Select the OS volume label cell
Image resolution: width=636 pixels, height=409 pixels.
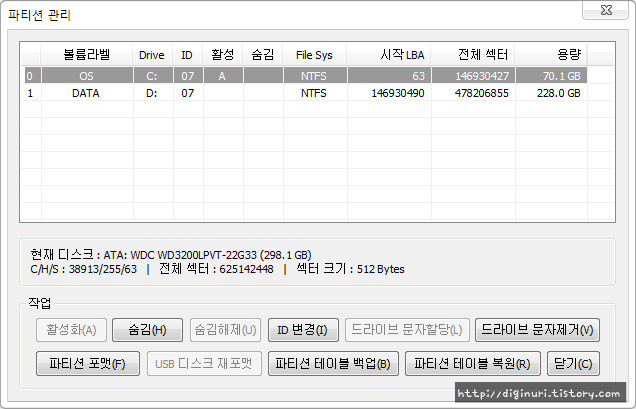click(x=87, y=76)
